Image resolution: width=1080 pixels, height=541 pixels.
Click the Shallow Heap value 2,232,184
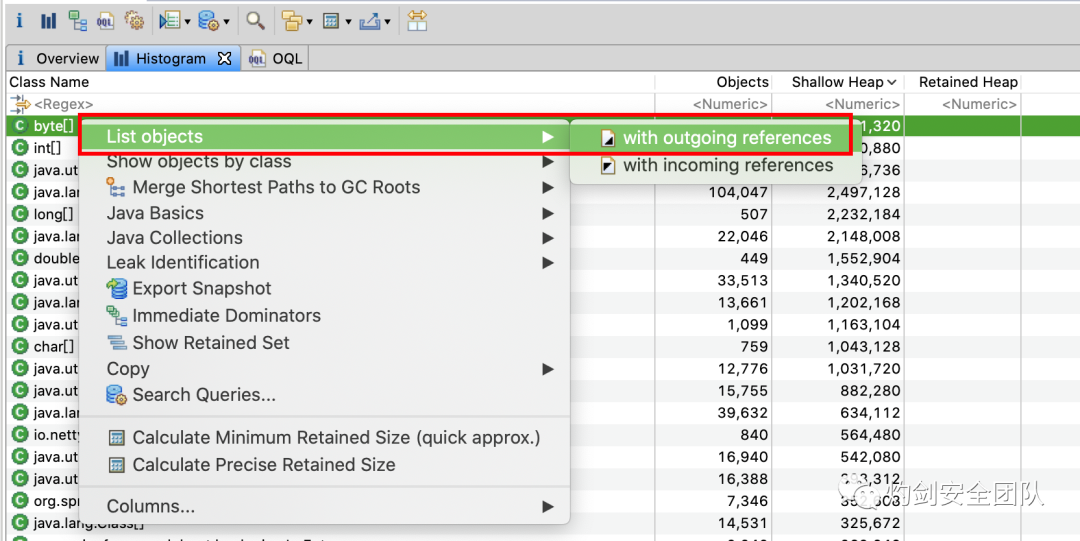click(x=864, y=214)
